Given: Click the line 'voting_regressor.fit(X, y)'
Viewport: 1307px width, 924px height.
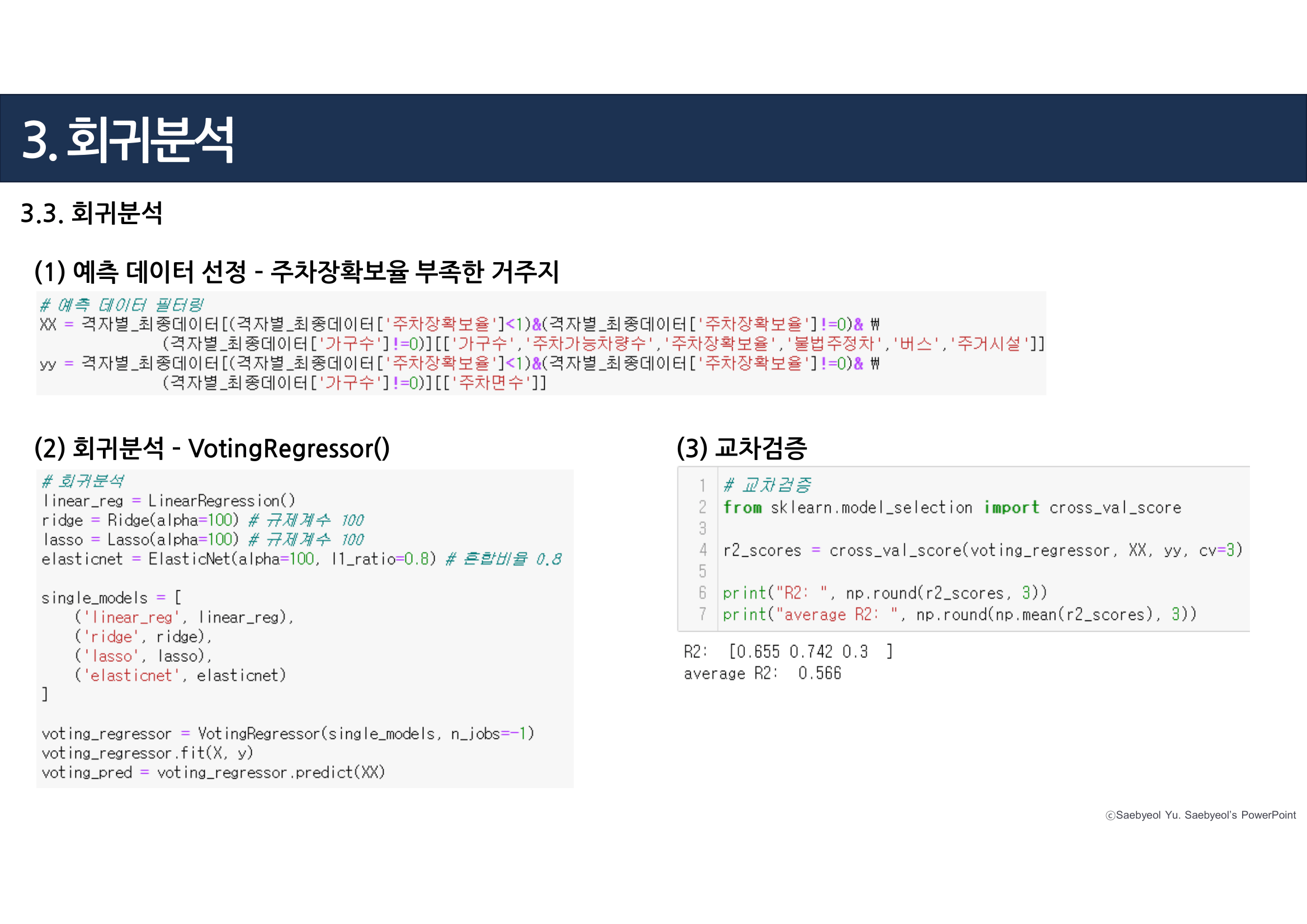Looking at the screenshot, I should 148,754.
